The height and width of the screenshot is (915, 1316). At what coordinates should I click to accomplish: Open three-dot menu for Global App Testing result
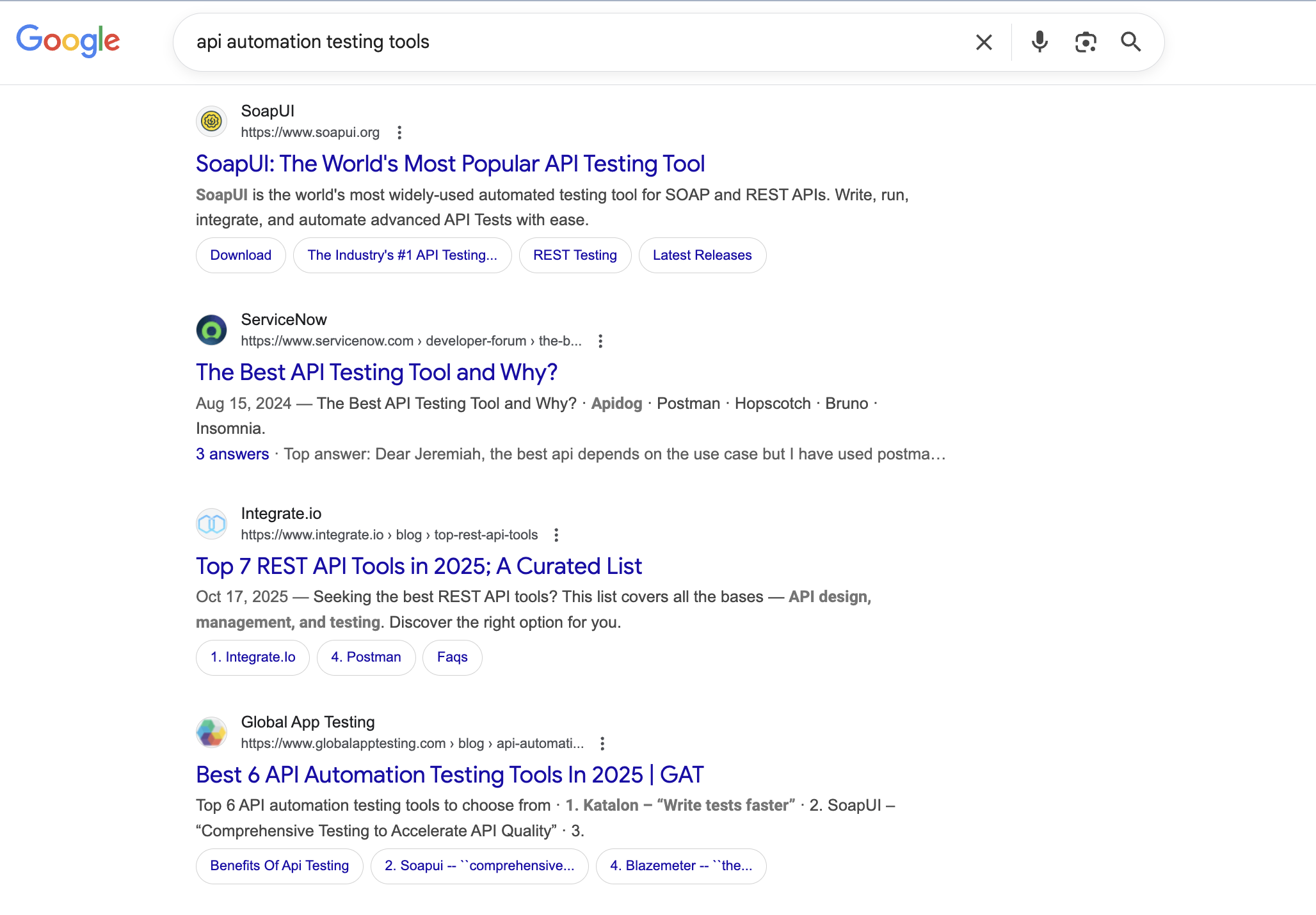click(x=602, y=744)
